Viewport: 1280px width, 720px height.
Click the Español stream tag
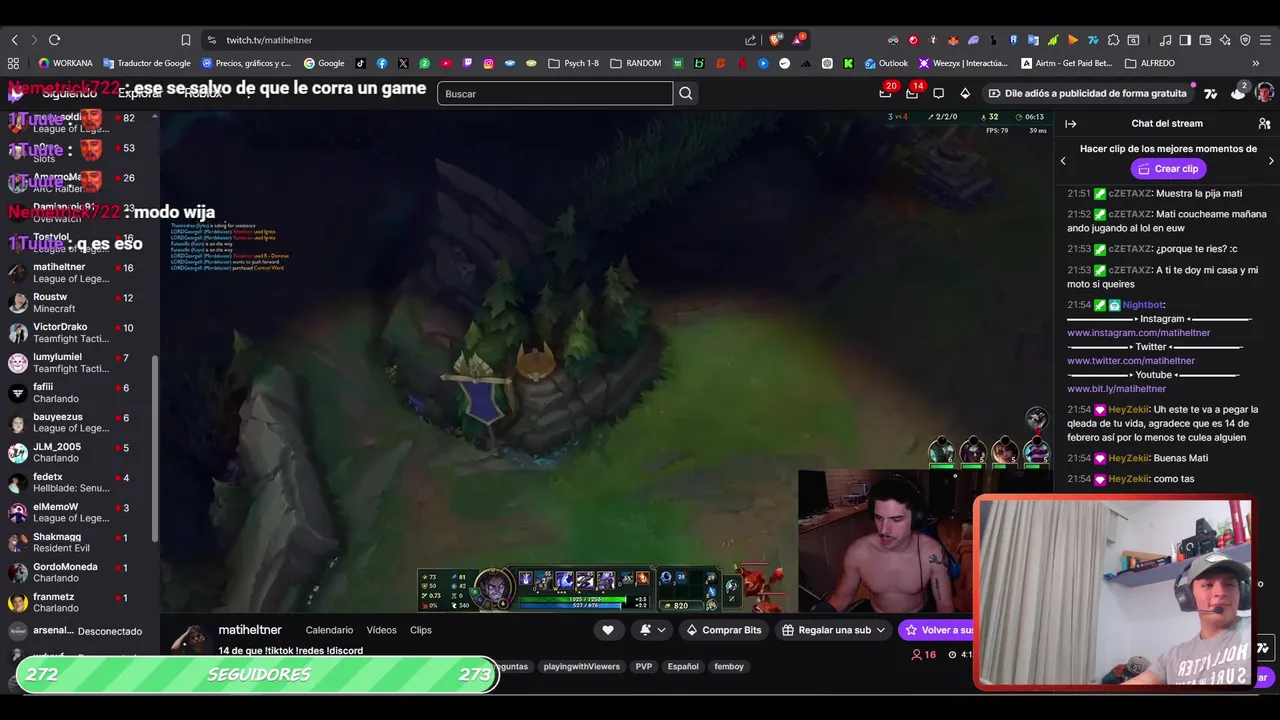(x=683, y=667)
